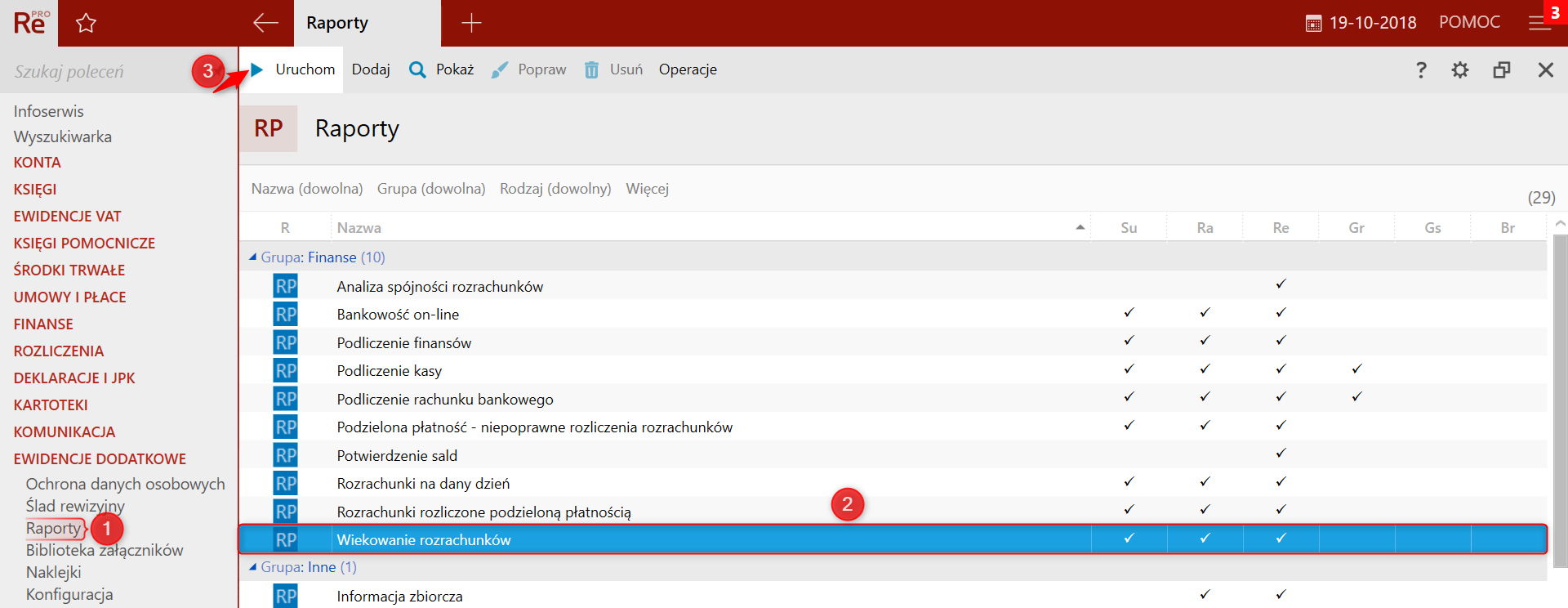
Task: Click RP icon of Informacja zbiorcza
Action: [286, 597]
